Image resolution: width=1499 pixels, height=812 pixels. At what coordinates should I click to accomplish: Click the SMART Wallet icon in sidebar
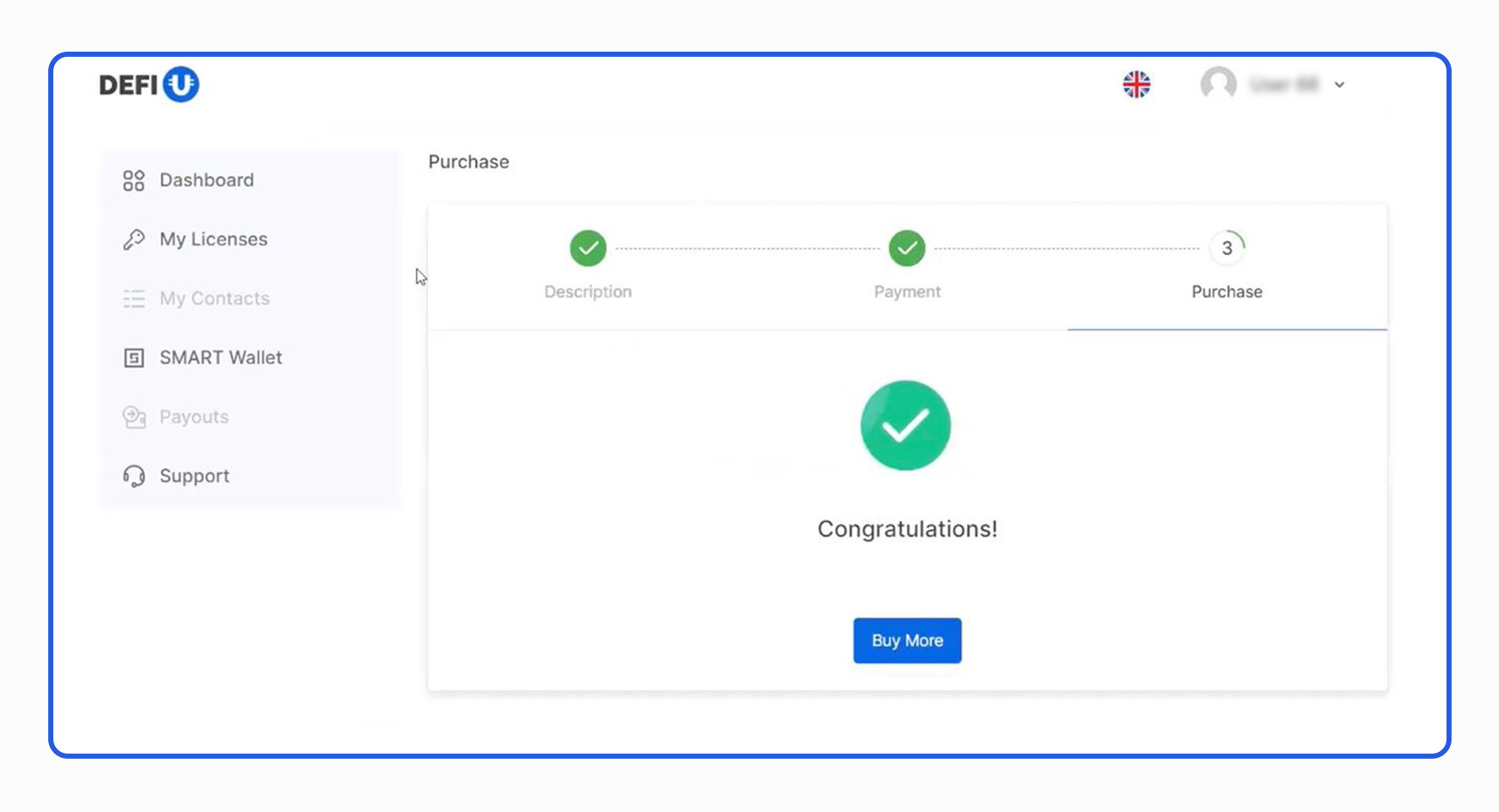(134, 358)
